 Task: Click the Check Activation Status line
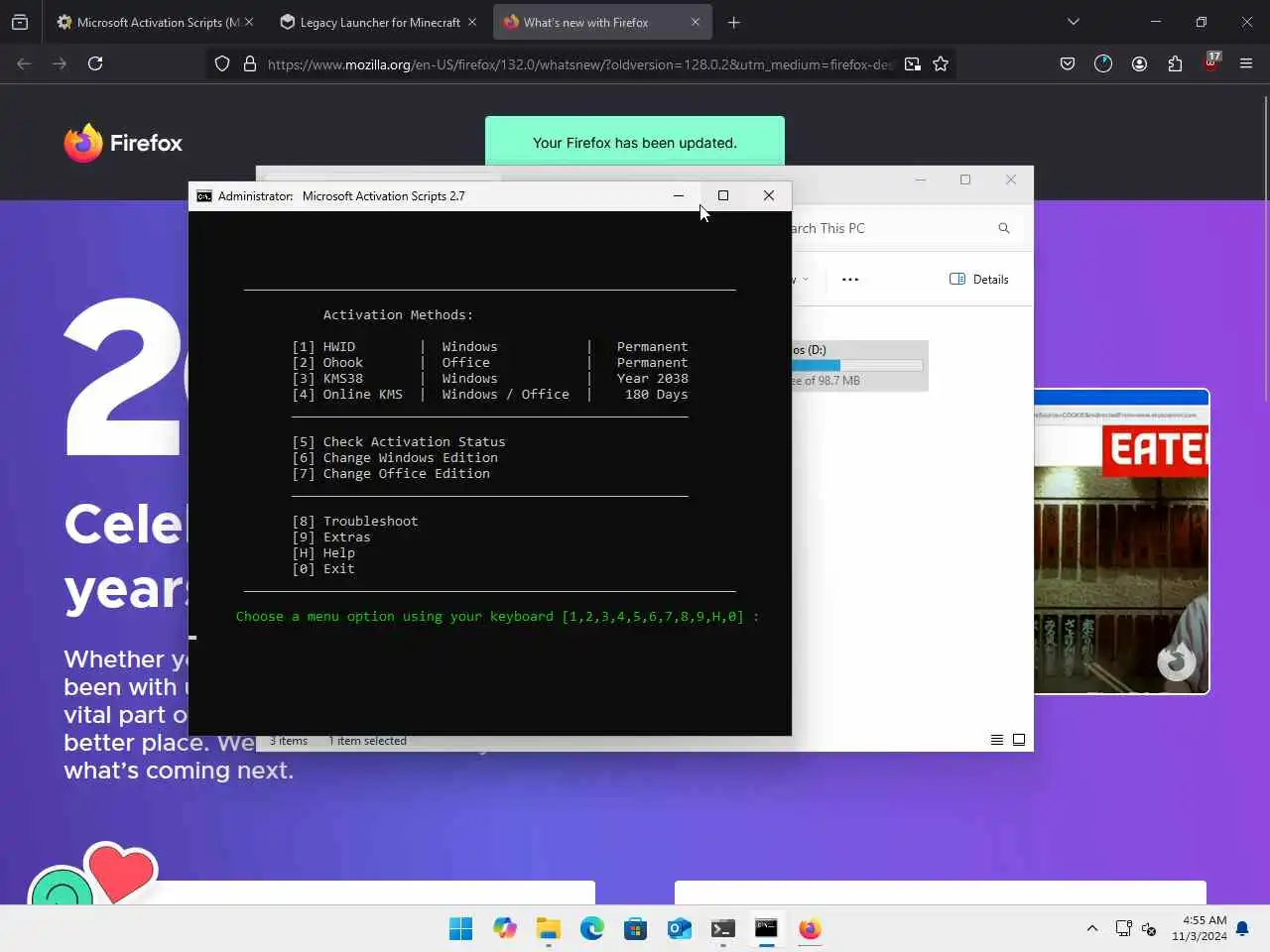click(399, 442)
